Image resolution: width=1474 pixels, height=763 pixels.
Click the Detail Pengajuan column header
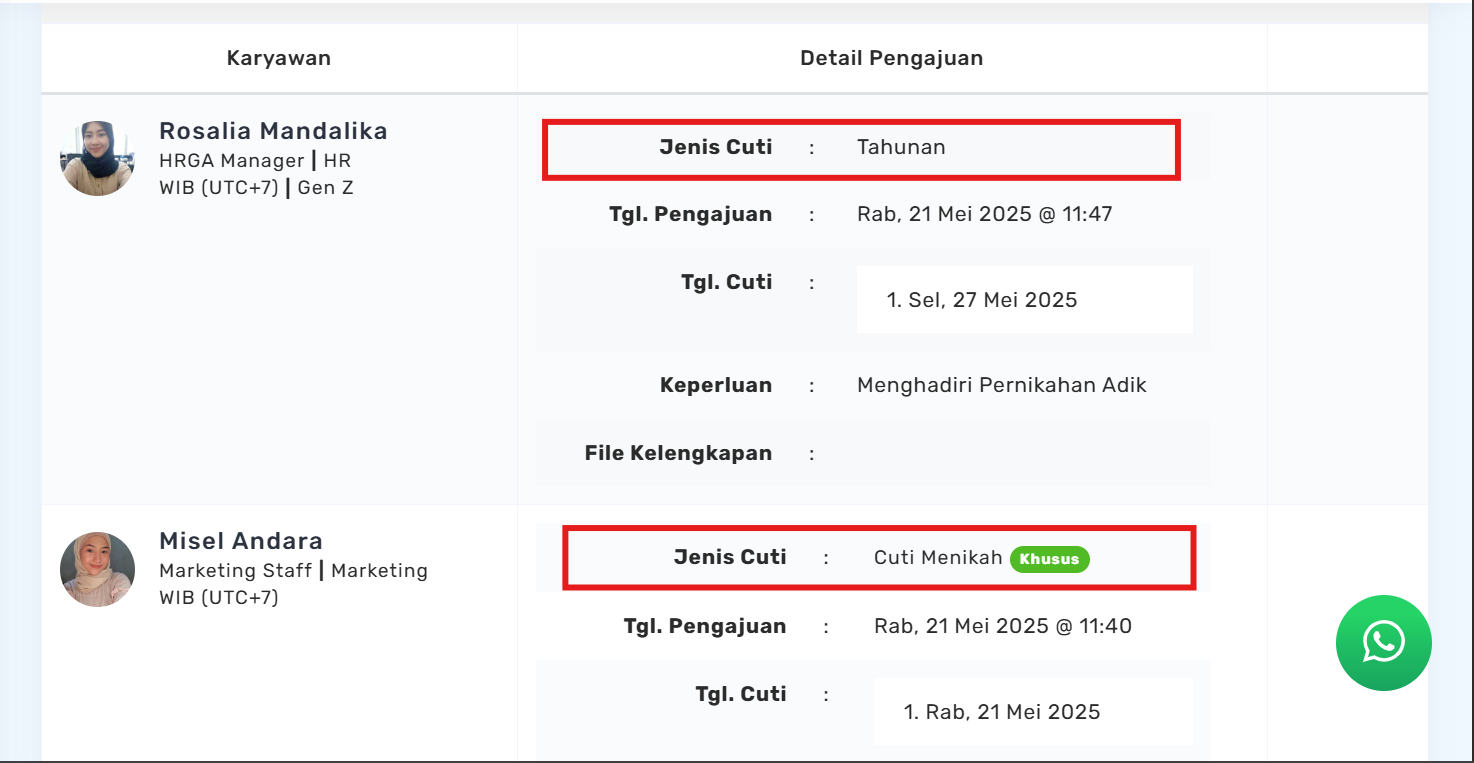pos(891,58)
